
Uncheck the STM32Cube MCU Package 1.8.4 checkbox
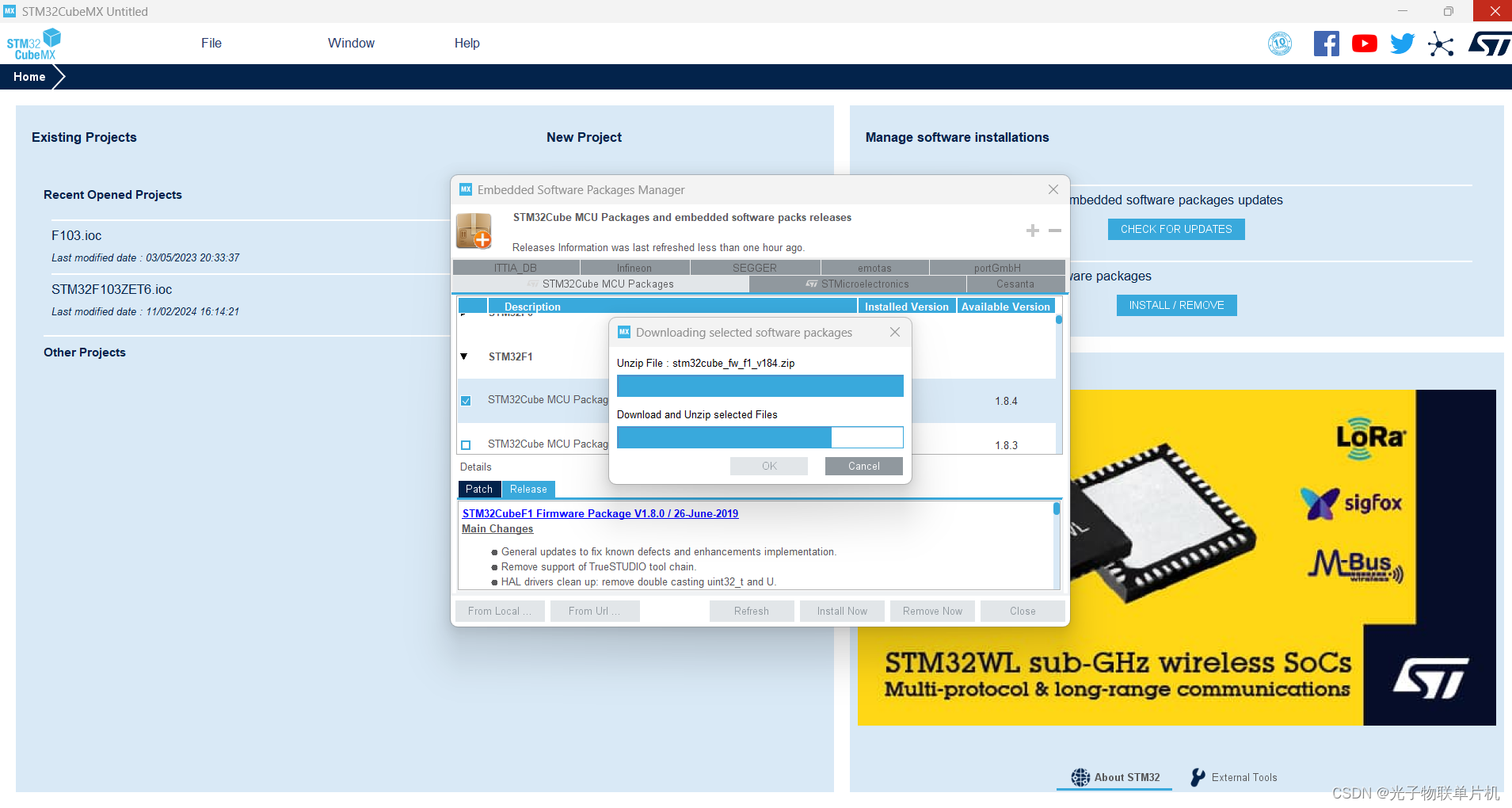(466, 401)
